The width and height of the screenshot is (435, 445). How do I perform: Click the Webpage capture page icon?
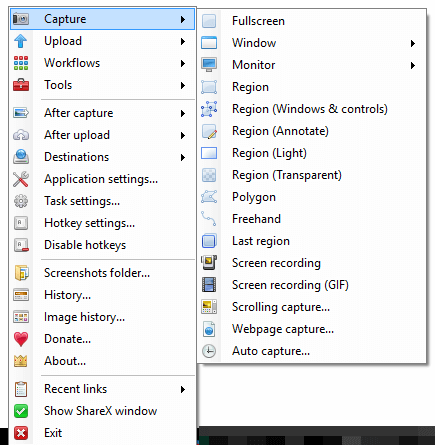click(x=209, y=329)
